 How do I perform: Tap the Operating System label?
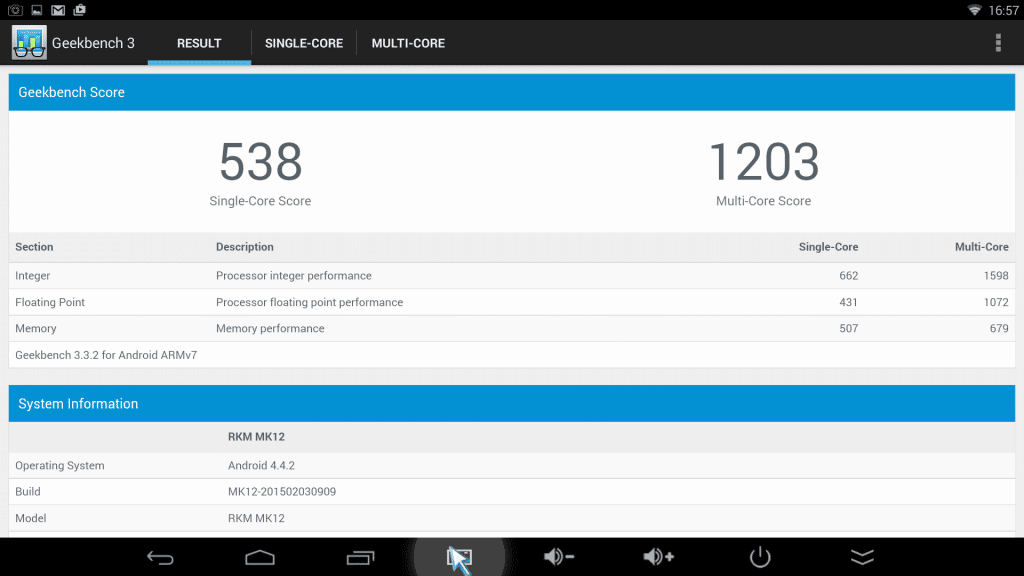(x=59, y=466)
